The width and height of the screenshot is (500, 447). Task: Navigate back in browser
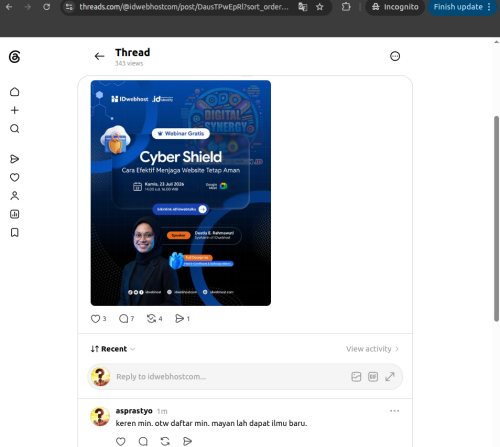[9, 7]
